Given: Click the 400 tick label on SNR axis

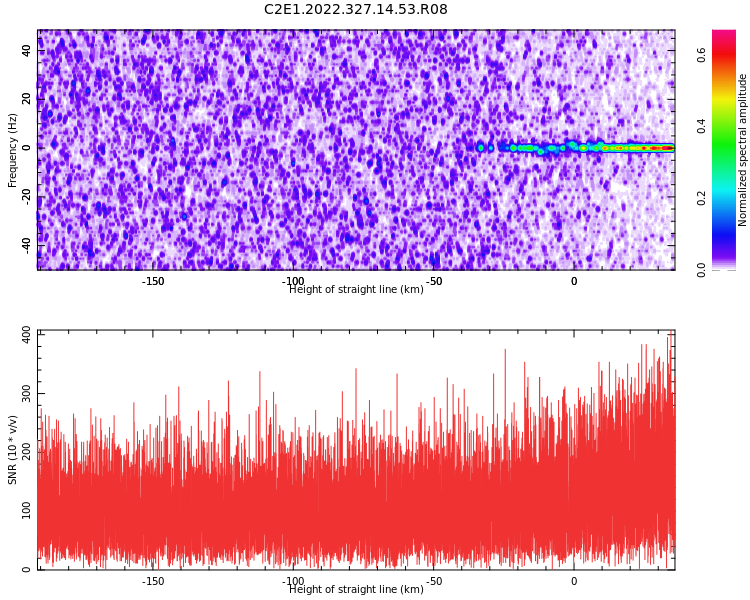Looking at the screenshot, I should click(x=27, y=335).
